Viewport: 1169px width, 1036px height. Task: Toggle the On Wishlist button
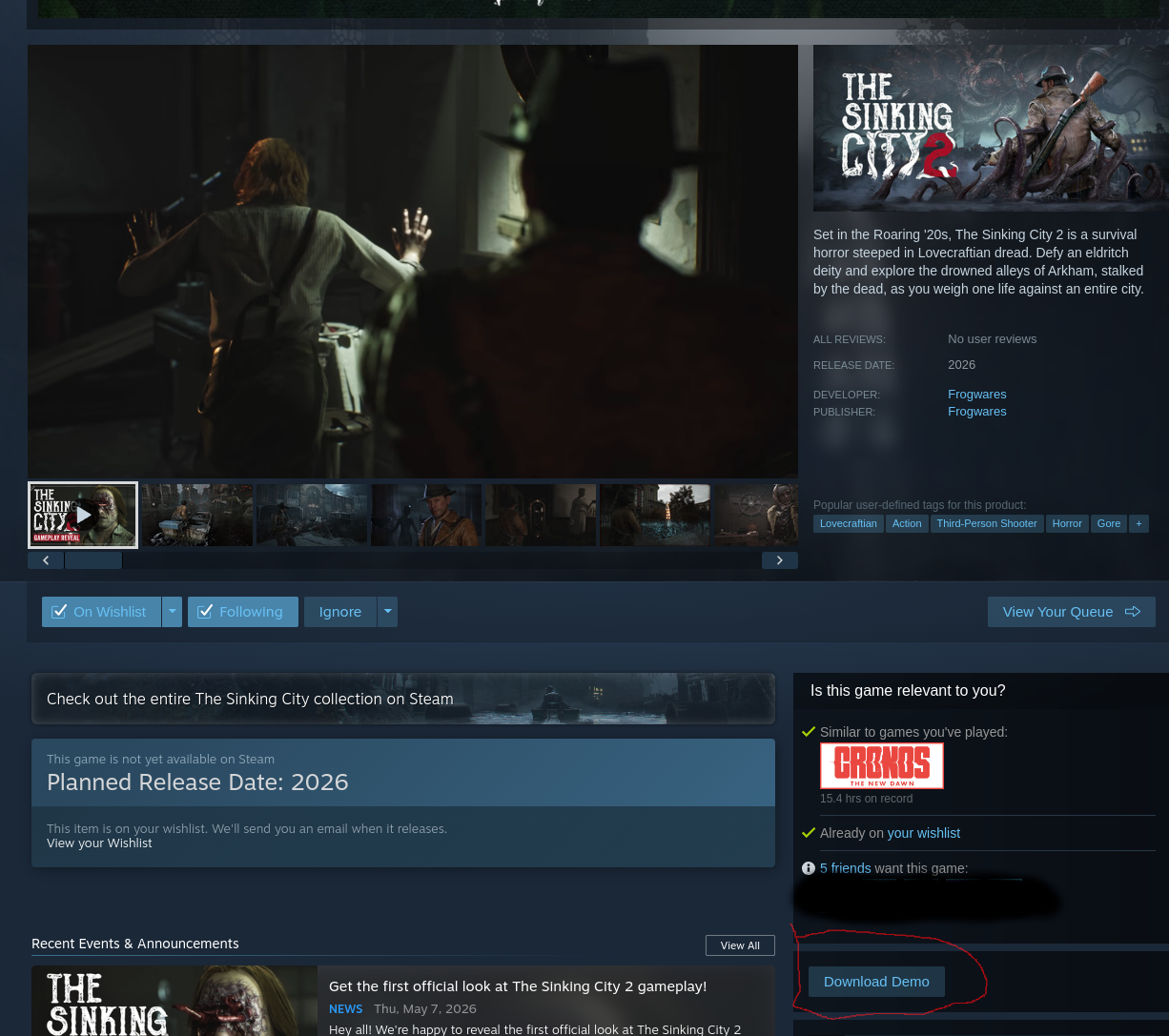101,612
